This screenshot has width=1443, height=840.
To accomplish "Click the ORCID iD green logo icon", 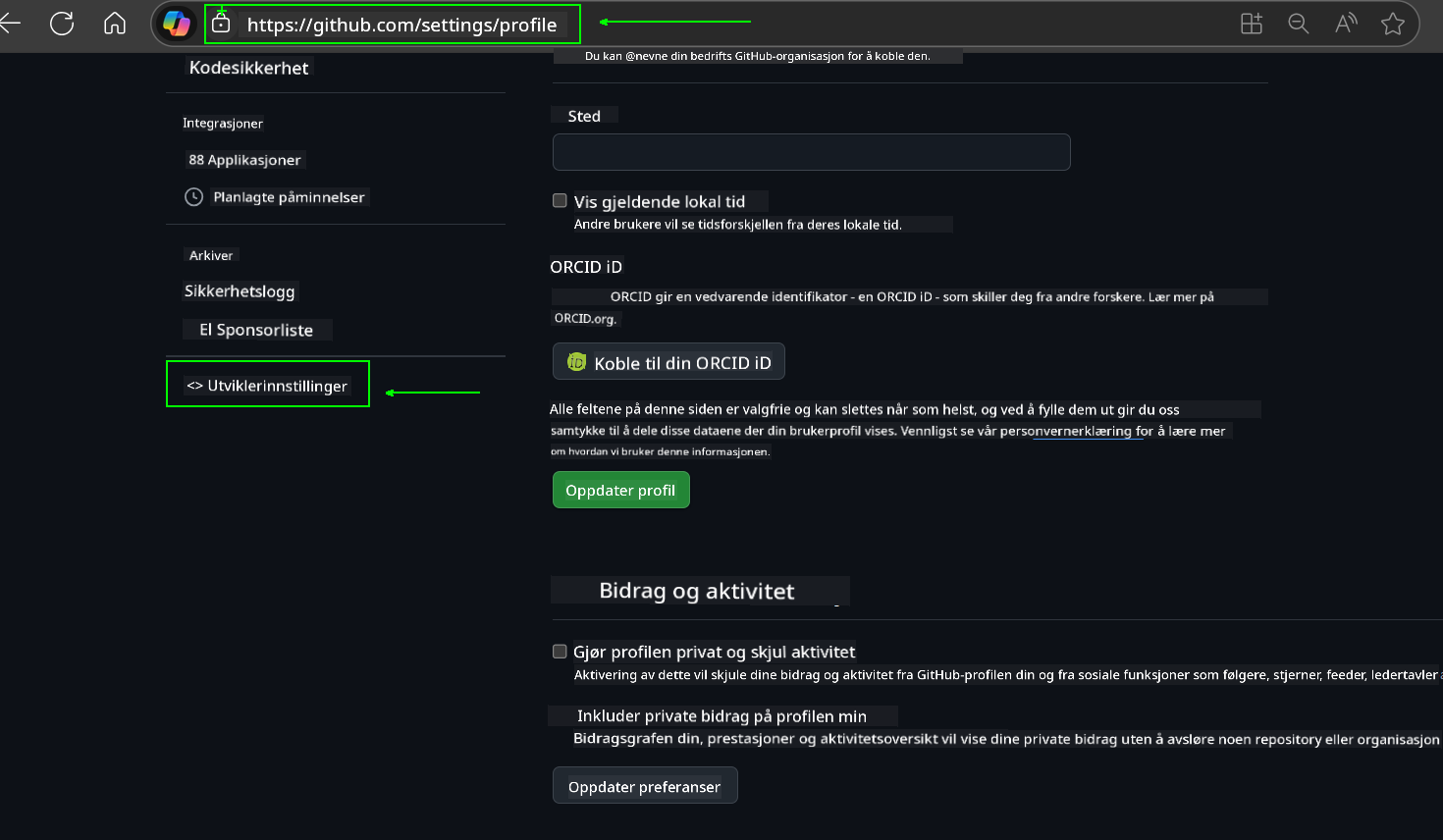I will tap(577, 362).
